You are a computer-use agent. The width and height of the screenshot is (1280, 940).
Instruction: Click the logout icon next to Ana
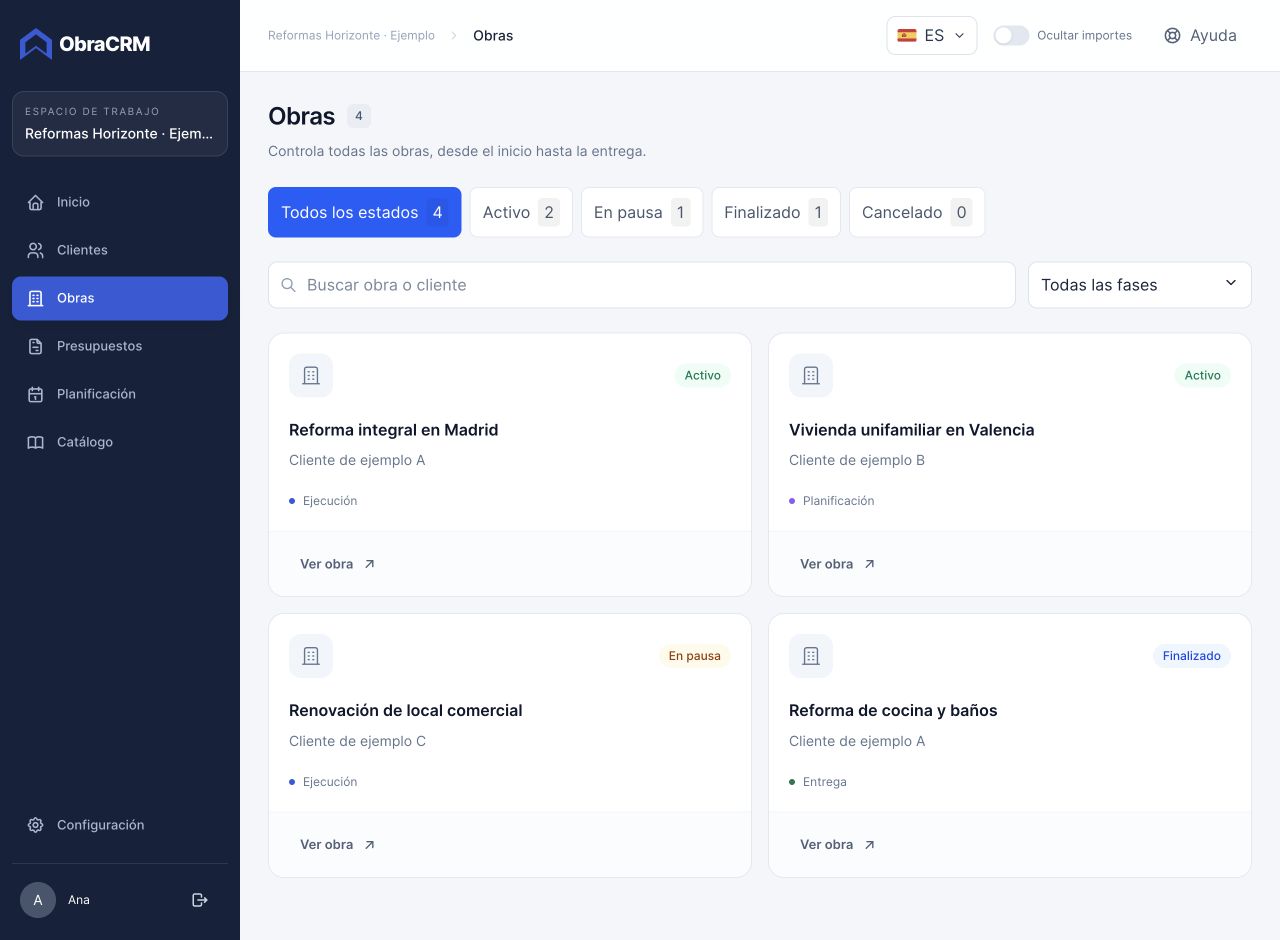click(200, 900)
